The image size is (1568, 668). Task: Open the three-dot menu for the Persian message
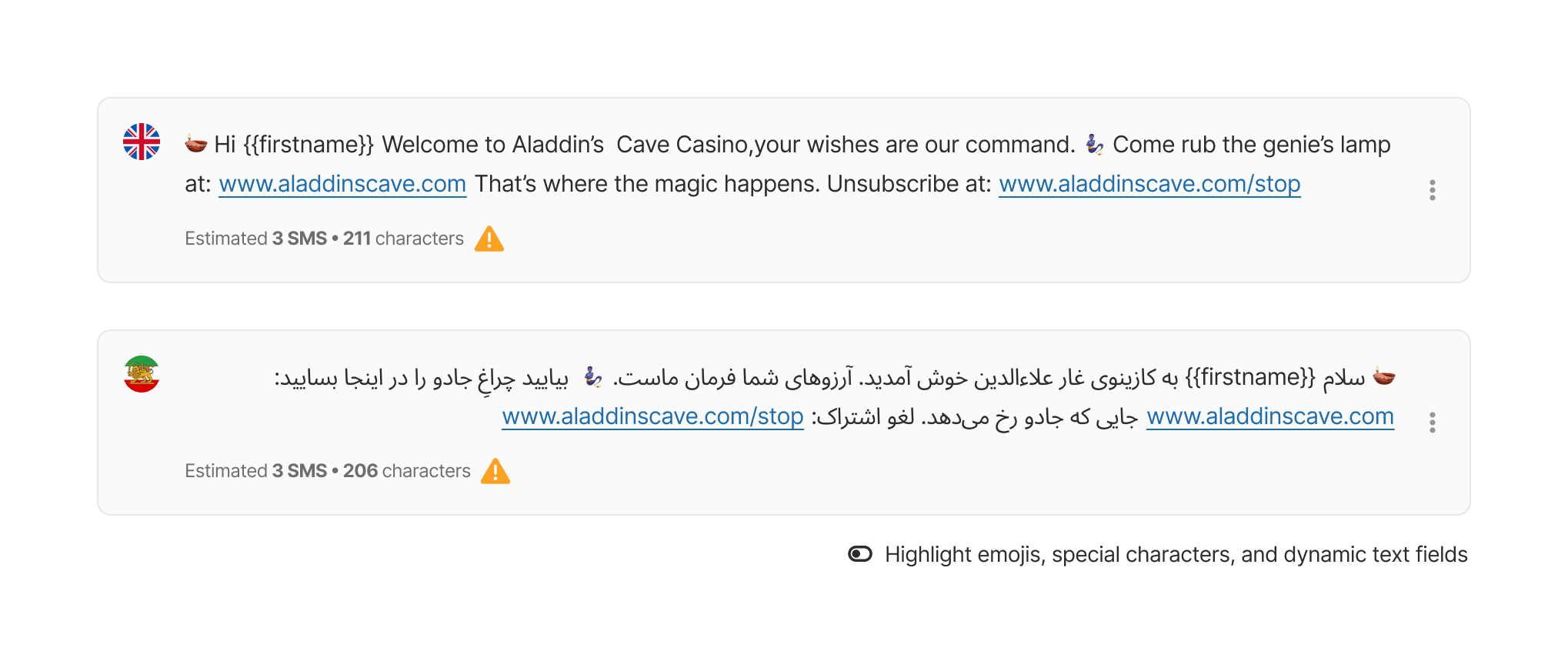click(x=1433, y=421)
